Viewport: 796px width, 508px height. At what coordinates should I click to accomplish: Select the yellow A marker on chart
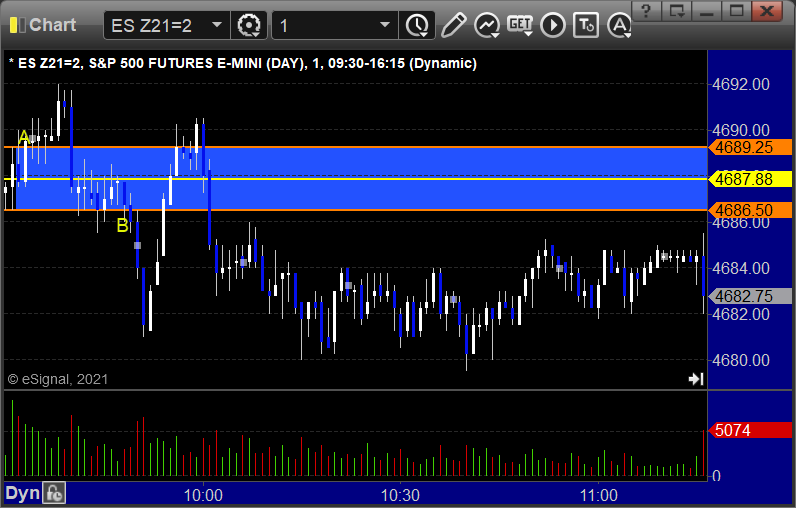[23, 137]
